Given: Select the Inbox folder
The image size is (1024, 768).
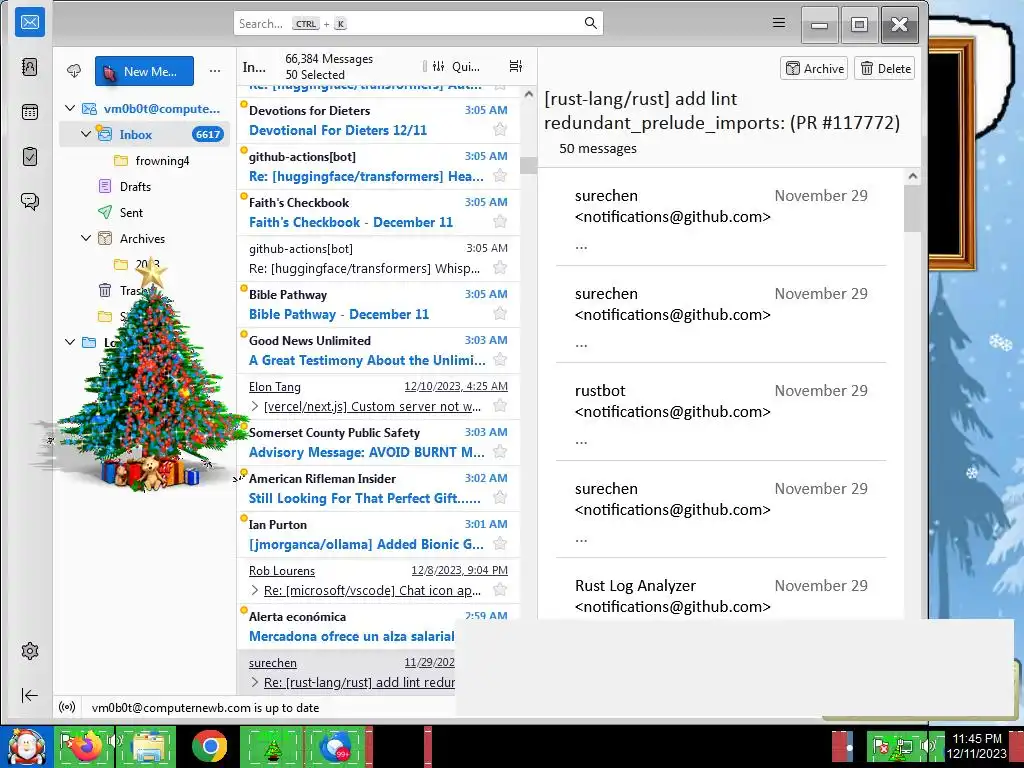Looking at the screenshot, I should [x=144, y=135].
